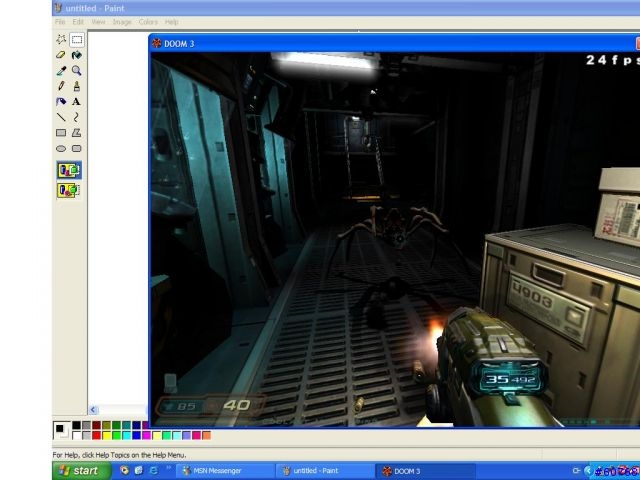Open the File menu in Paint
Screen dimensions: 640x480
[x=60, y=22]
